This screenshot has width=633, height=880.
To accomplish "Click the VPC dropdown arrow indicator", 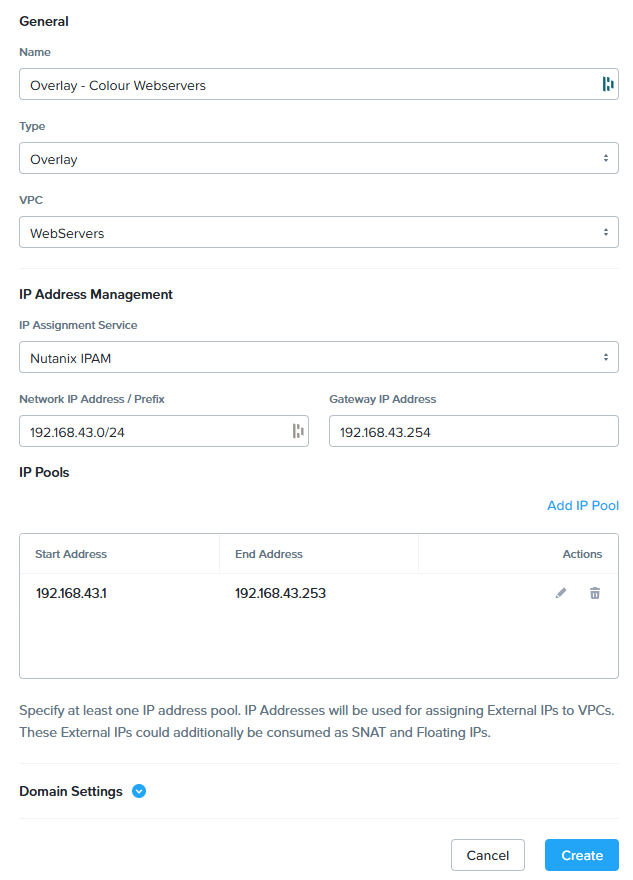I will 606,232.
